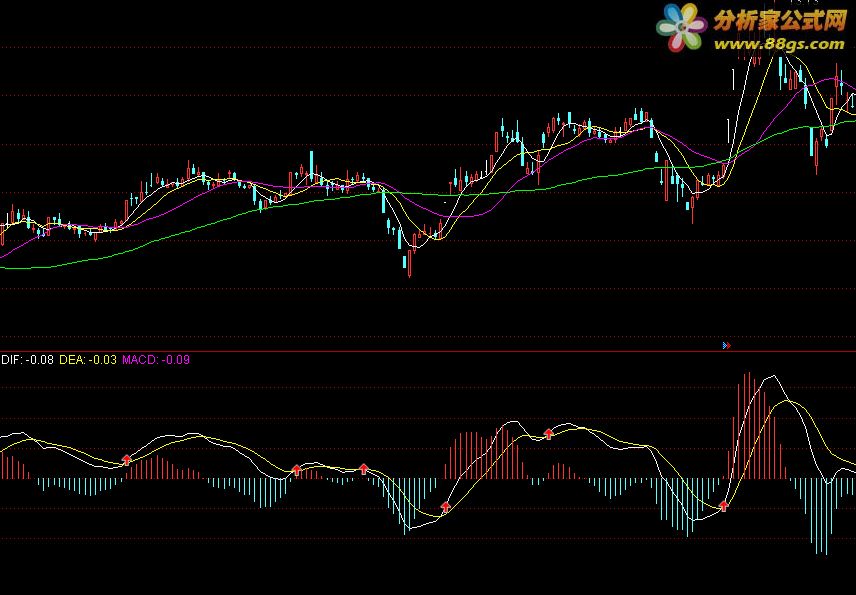This screenshot has height=595, width=856.
Task: Click the second red golden-cross arrow on the MACD panel
Action: [x=296, y=469]
